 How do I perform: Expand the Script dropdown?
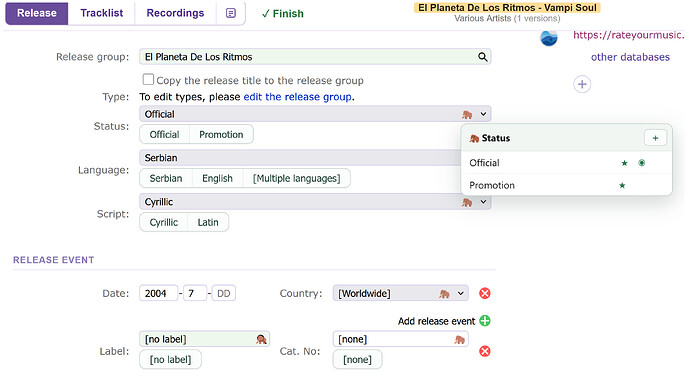483,202
